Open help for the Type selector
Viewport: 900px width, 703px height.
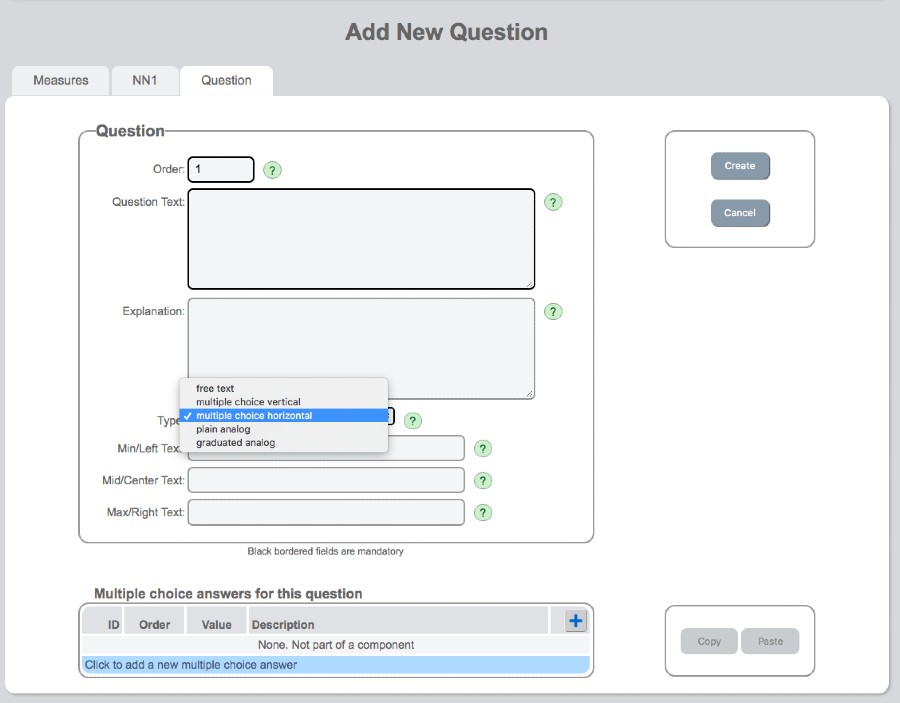tap(412, 420)
